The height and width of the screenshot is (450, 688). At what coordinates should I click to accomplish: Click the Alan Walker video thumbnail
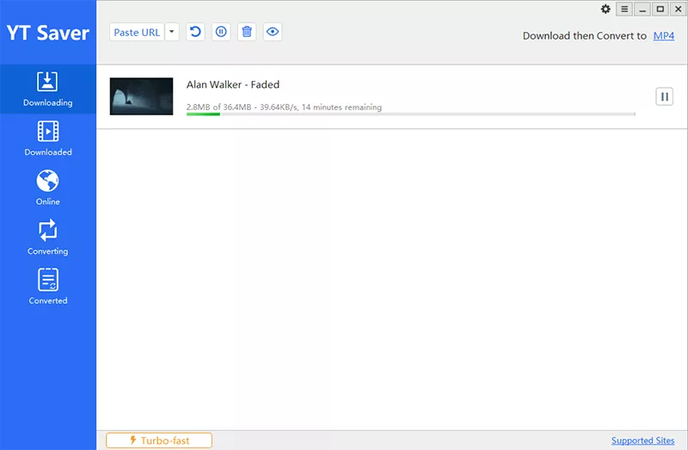pyautogui.click(x=141, y=96)
